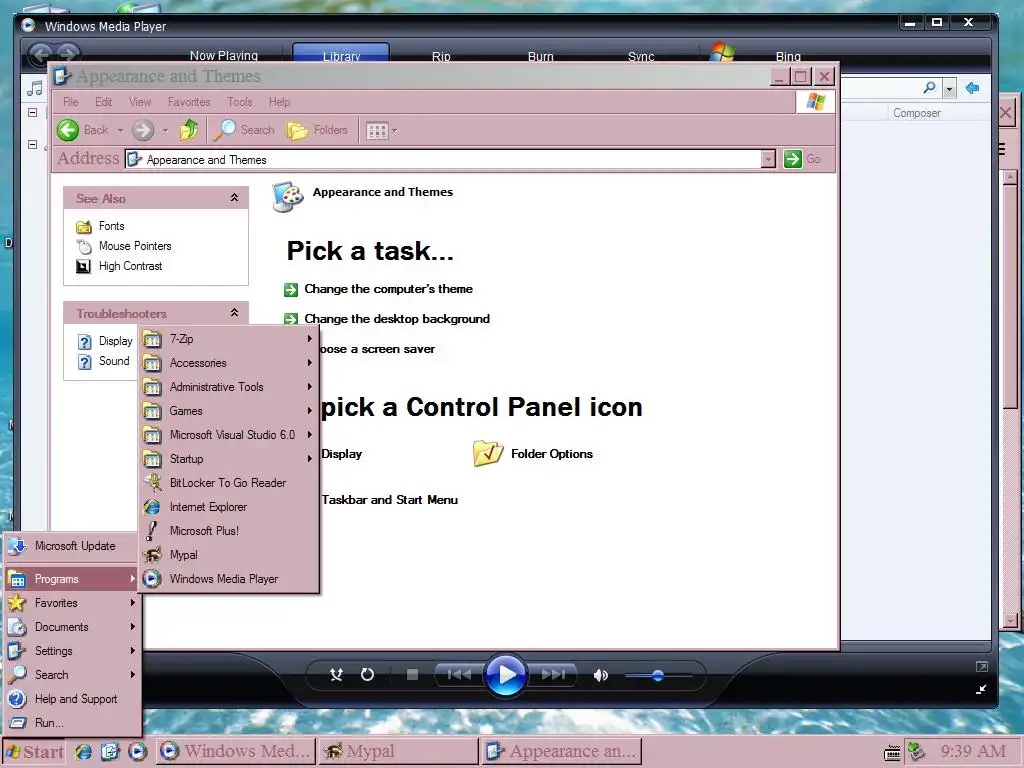Launch Microsoft Plus!
Screen dimensions: 1024x768
(x=229, y=531)
